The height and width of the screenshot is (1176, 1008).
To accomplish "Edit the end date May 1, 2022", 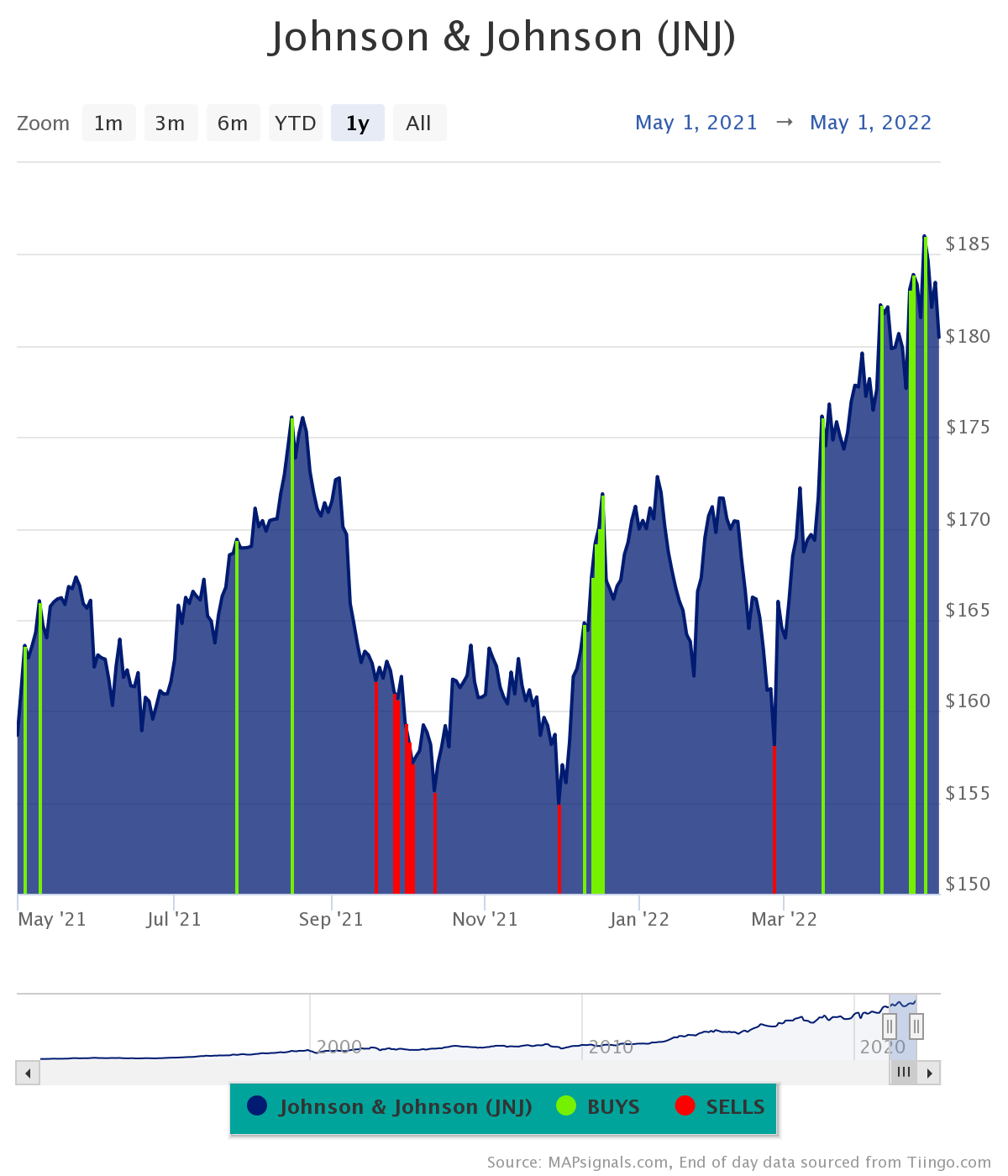I will click(871, 123).
